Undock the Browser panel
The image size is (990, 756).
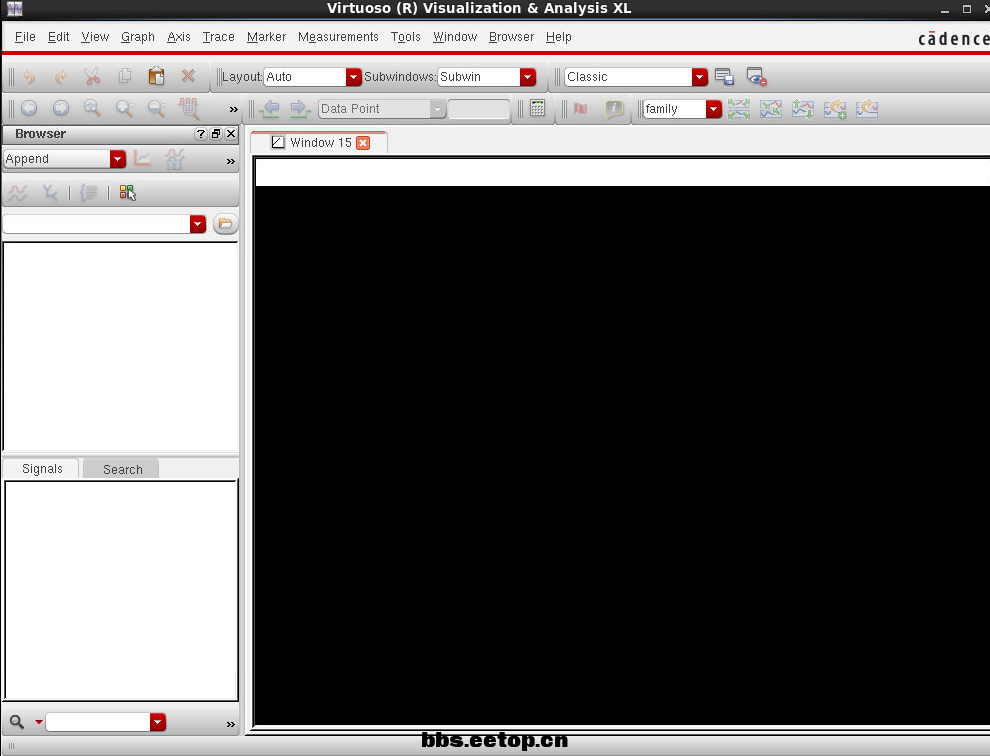(x=216, y=134)
